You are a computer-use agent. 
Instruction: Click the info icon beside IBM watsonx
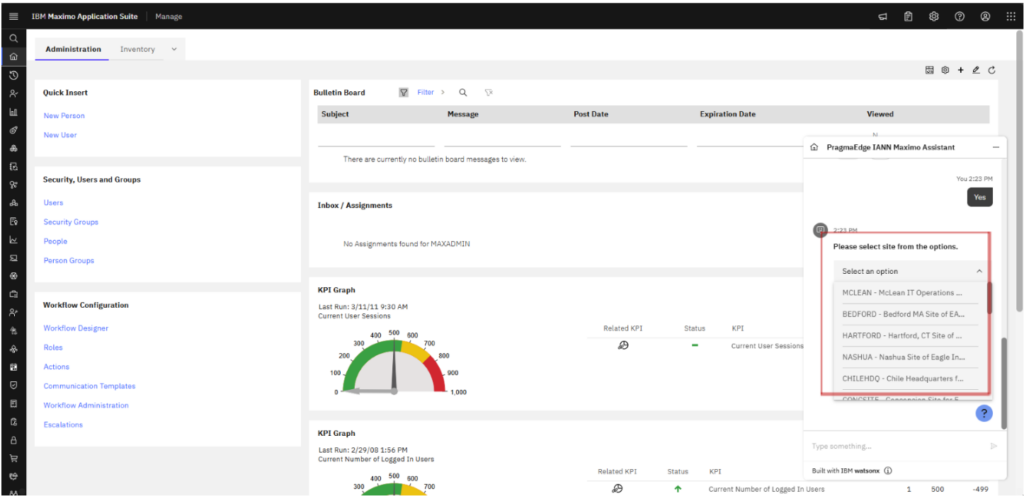click(888, 471)
